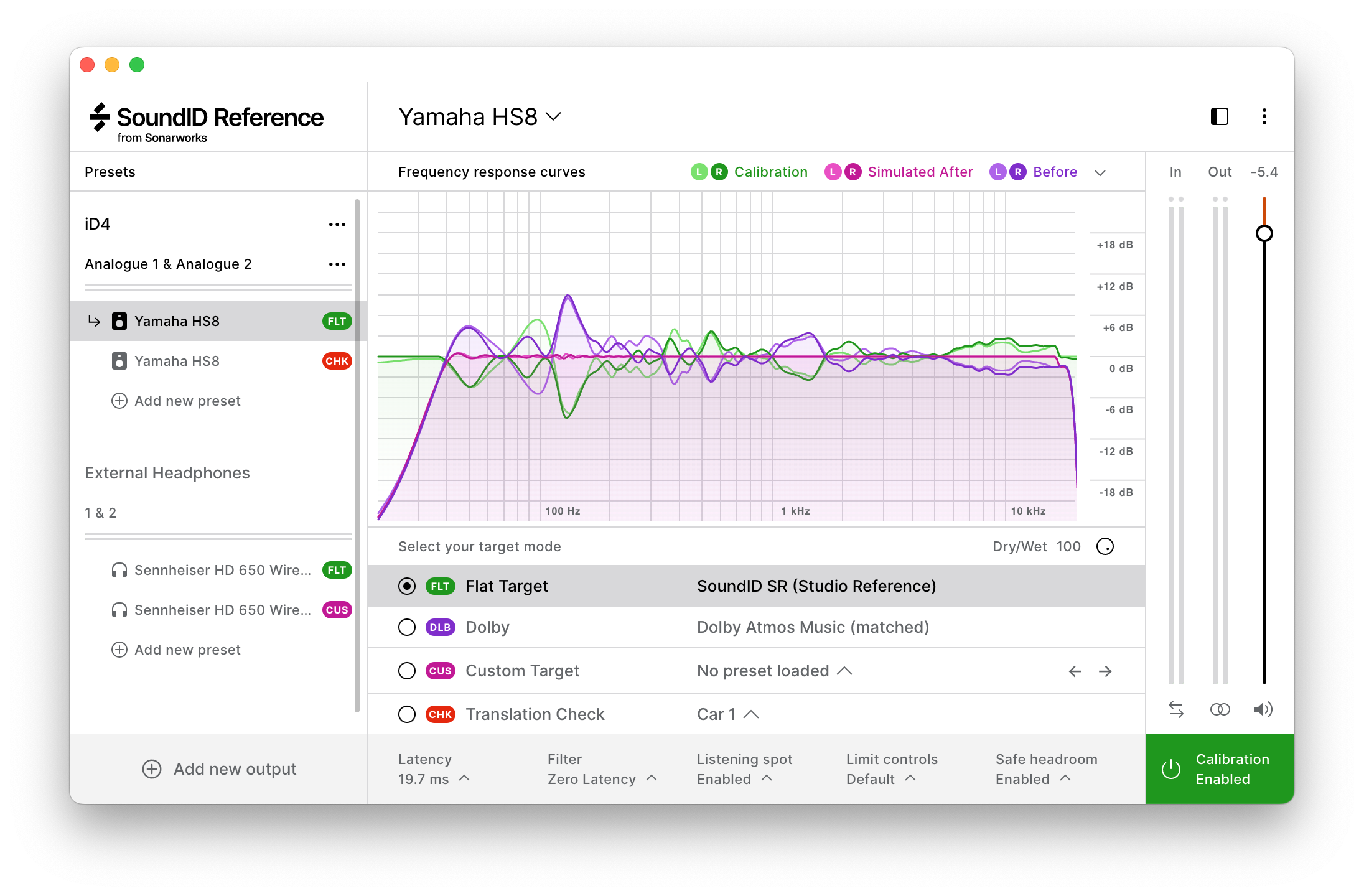Click the Dry/Wet 100 value

(1068, 546)
